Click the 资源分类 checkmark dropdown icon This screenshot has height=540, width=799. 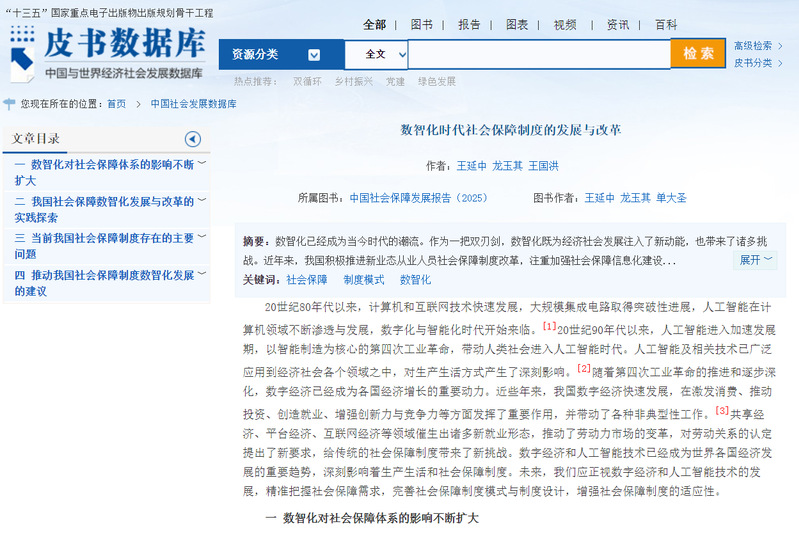pos(314,55)
